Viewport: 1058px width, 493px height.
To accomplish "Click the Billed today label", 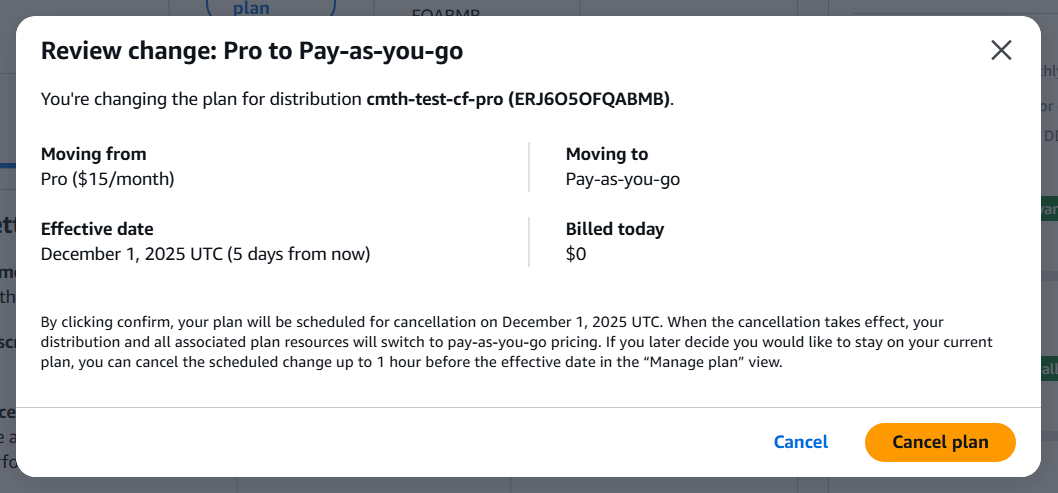I will (614, 229).
